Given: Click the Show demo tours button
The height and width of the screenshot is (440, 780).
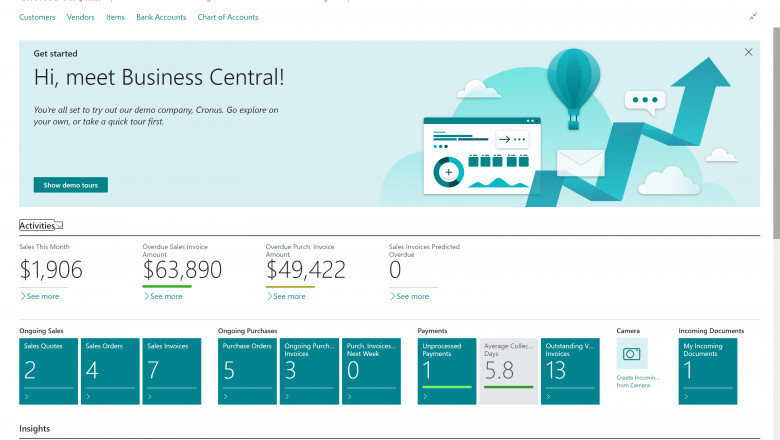Looking at the screenshot, I should (x=71, y=185).
